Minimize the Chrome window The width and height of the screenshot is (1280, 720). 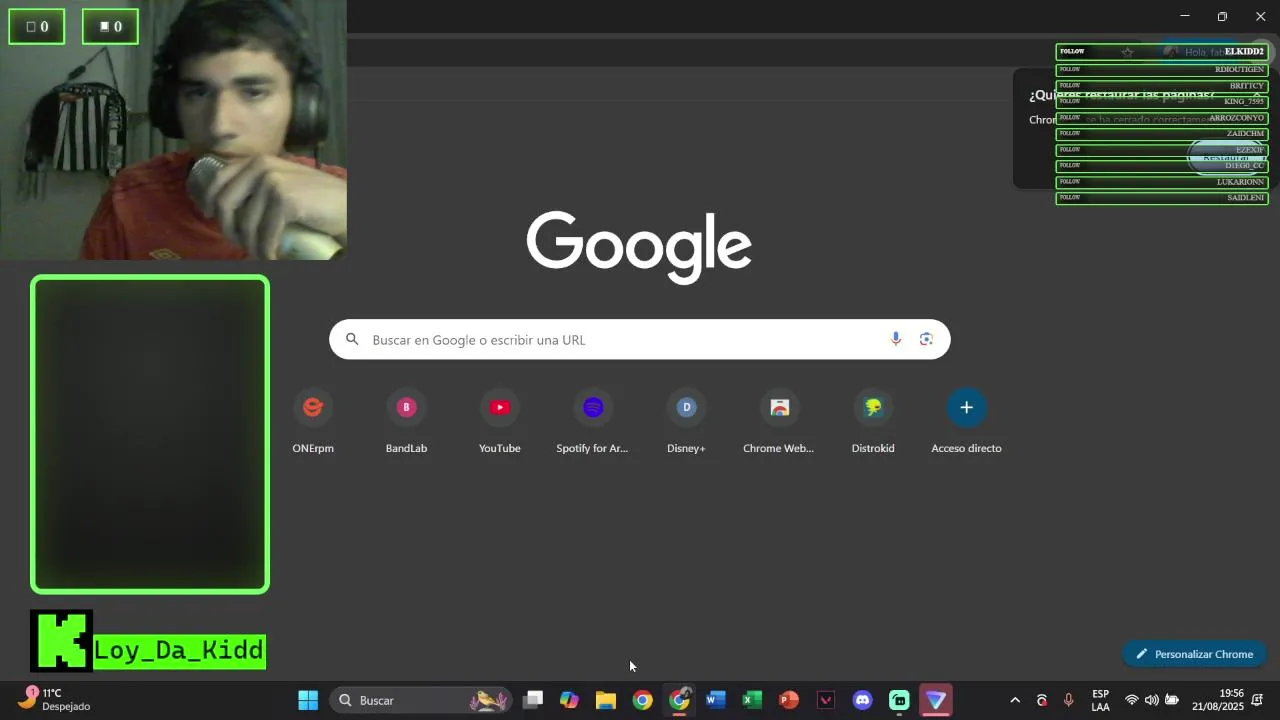point(1185,16)
